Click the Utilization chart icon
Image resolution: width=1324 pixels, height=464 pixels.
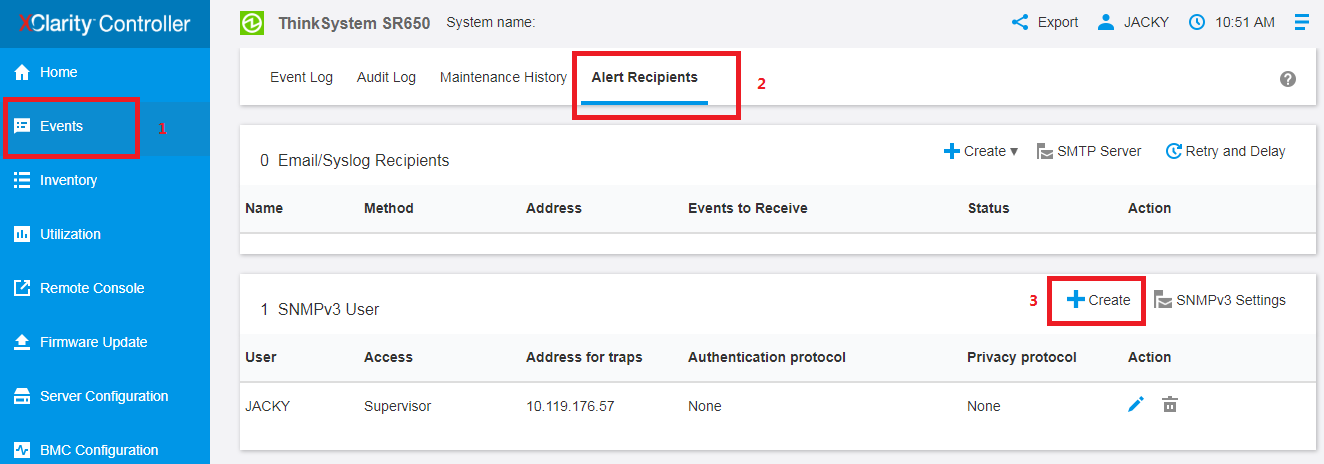(x=22, y=234)
